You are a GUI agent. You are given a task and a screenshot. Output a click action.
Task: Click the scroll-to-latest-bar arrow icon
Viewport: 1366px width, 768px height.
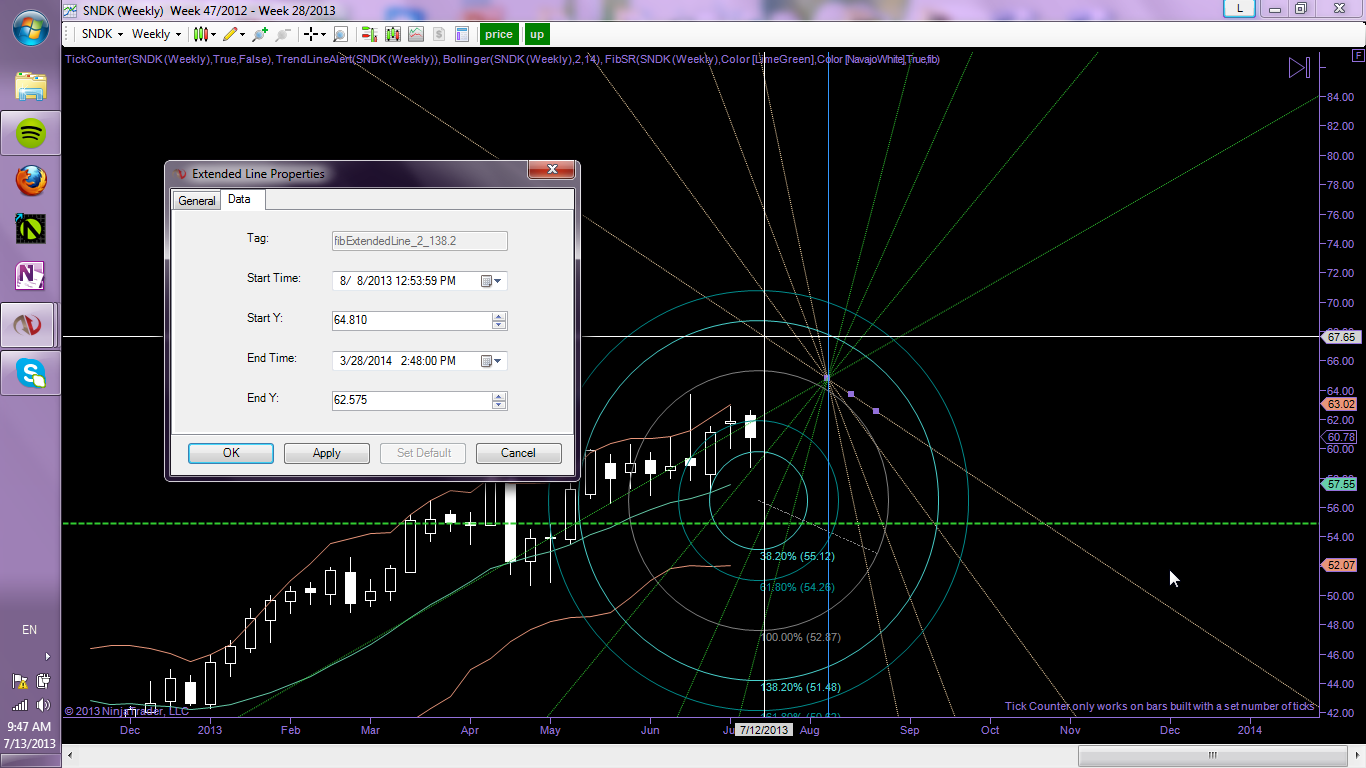1298,68
